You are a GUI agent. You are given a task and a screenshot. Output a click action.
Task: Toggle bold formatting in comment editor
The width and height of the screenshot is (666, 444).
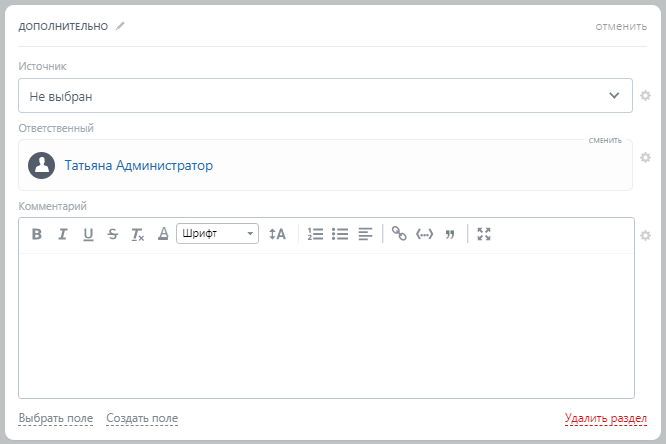(37, 234)
